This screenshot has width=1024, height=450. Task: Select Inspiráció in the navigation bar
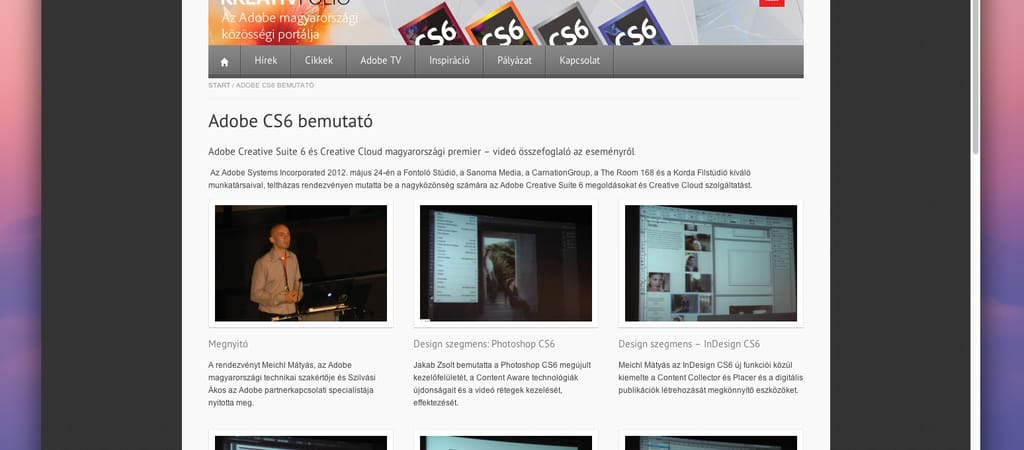449,61
